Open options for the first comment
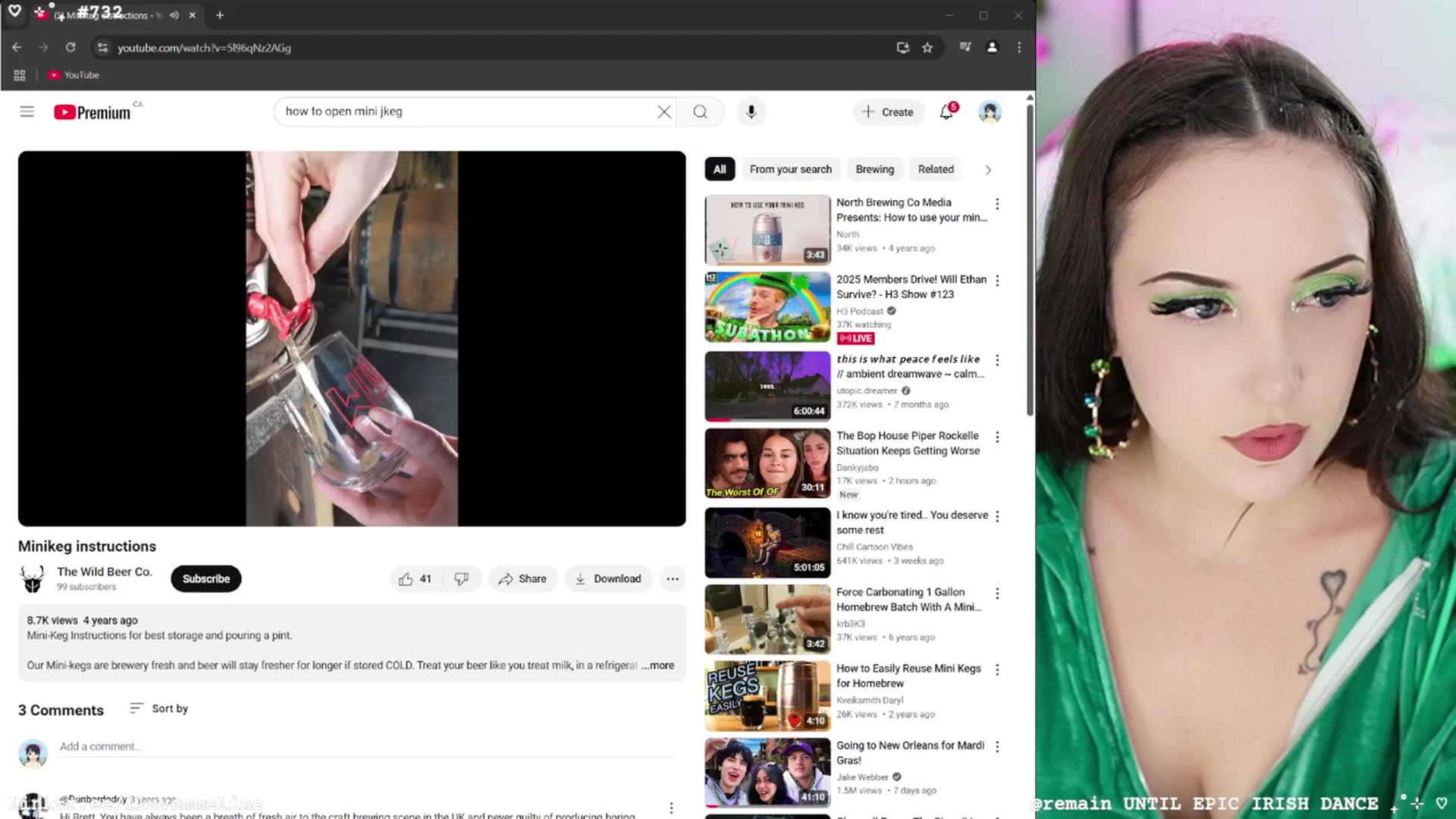Image resolution: width=1456 pixels, height=819 pixels. pos(671,808)
